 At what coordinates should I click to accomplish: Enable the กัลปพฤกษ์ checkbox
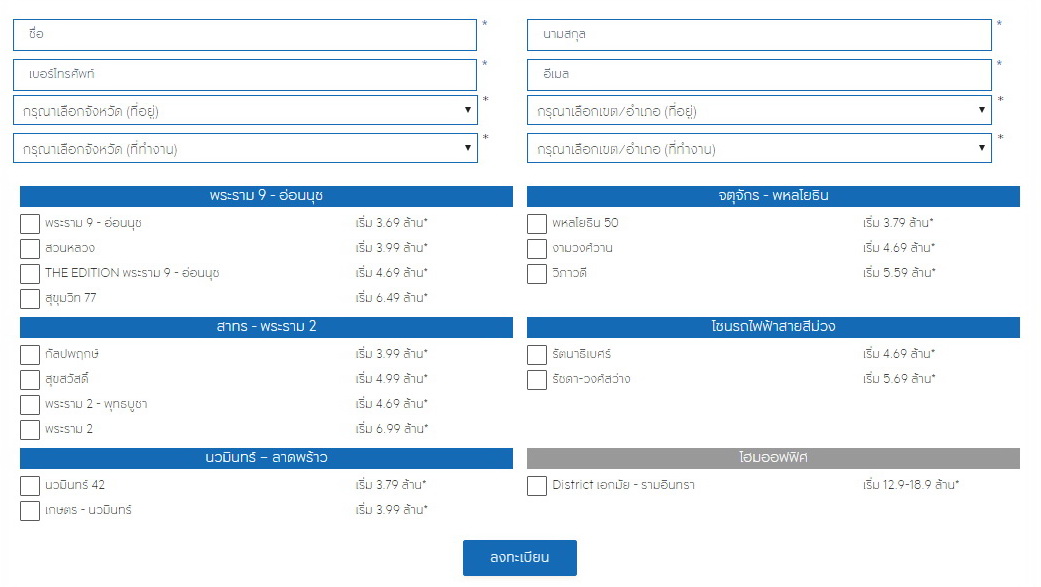coord(30,355)
